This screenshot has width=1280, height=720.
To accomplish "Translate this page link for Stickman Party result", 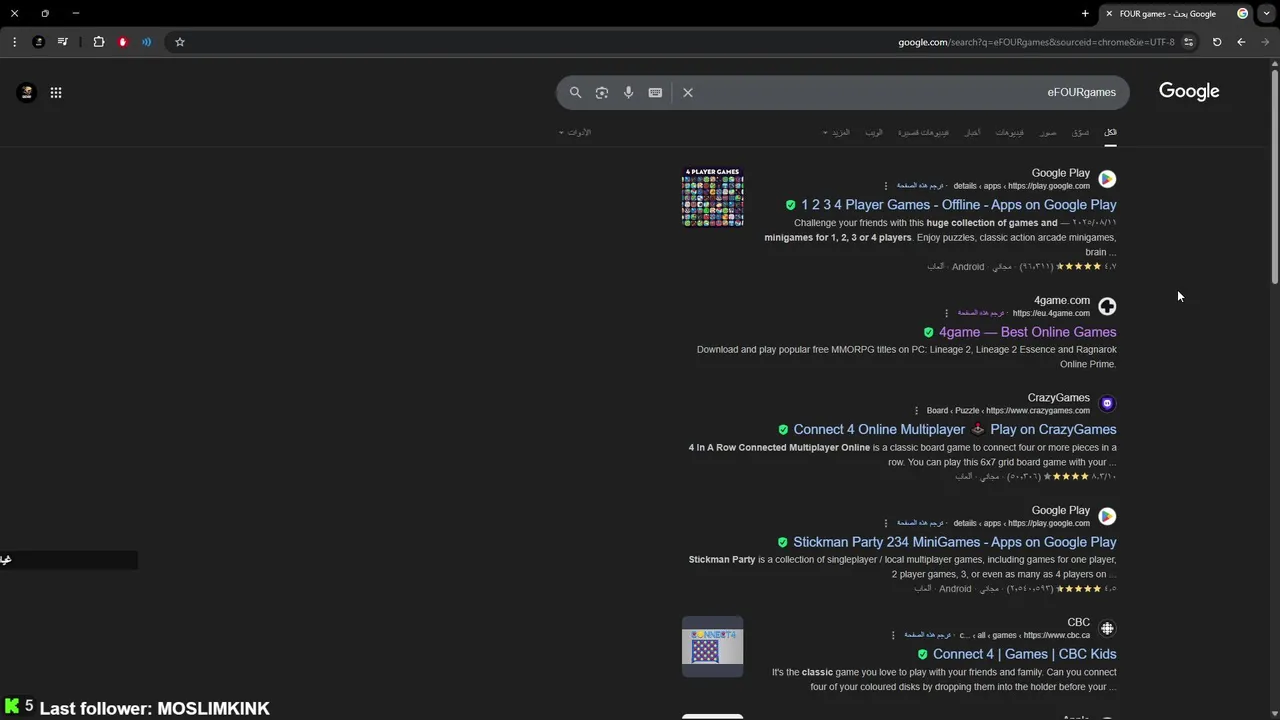I will point(920,523).
